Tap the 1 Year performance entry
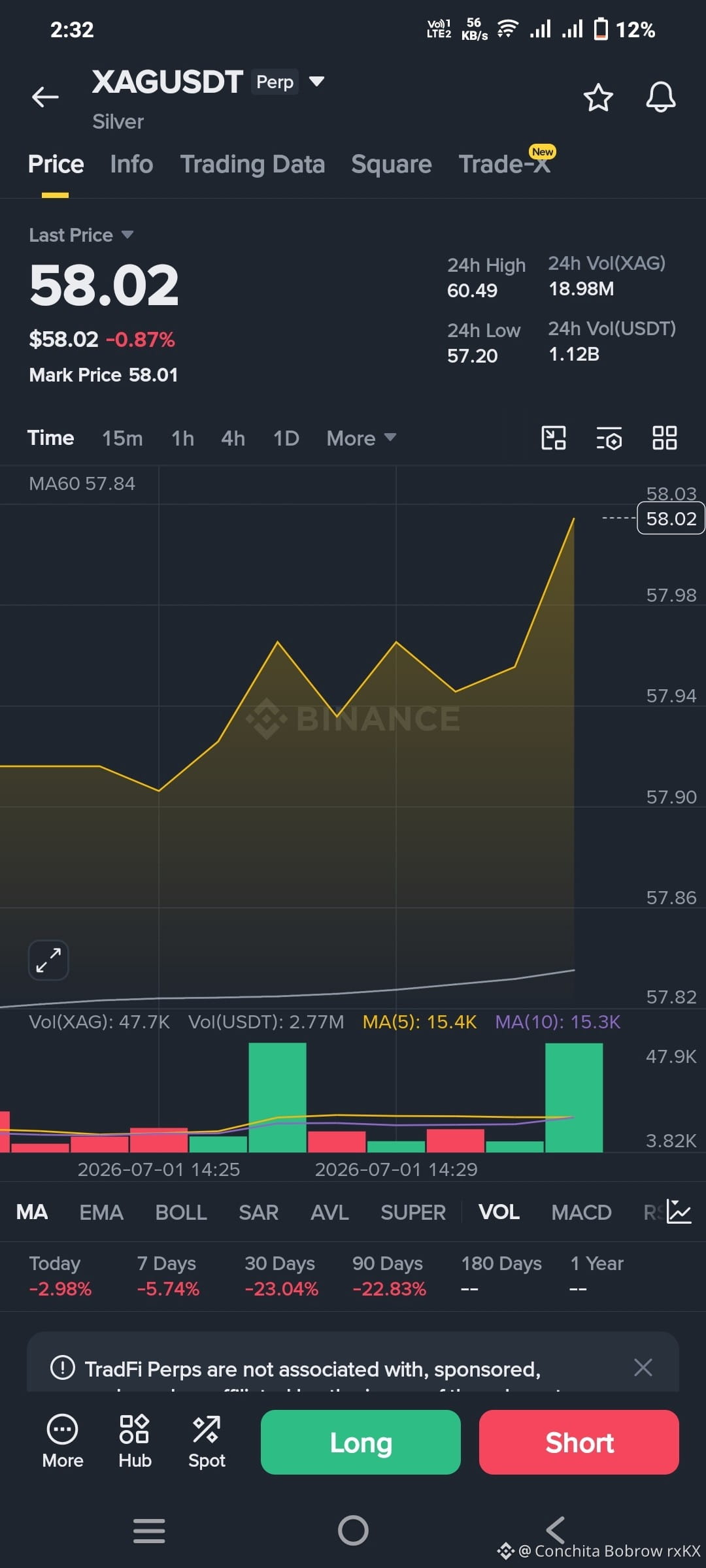706x1568 pixels. coord(597,1276)
